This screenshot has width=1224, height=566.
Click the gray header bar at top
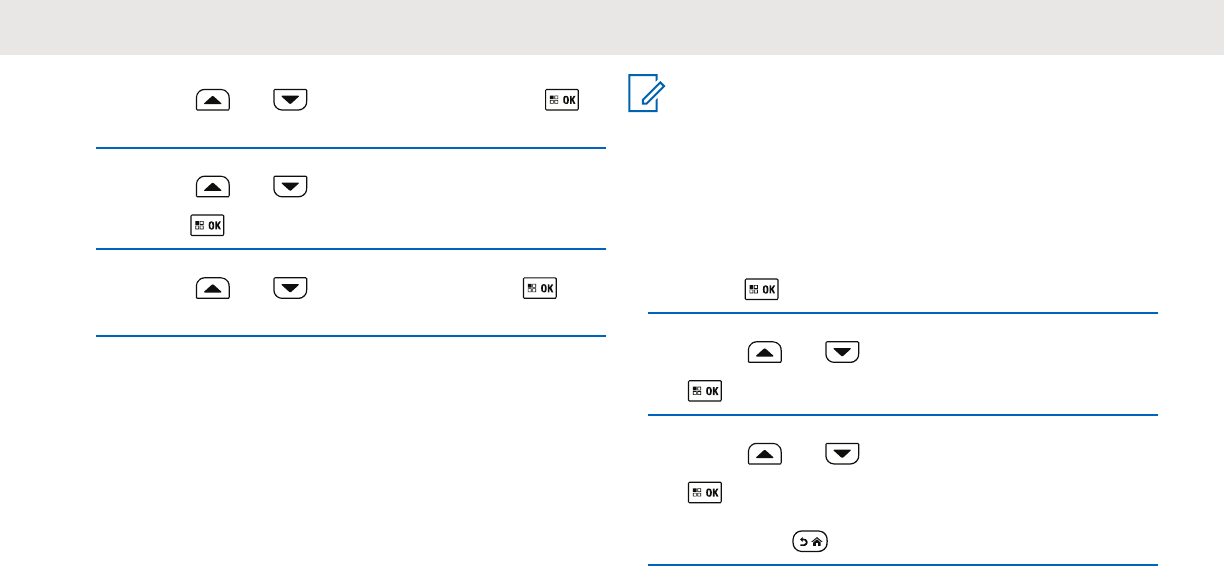(612, 27)
